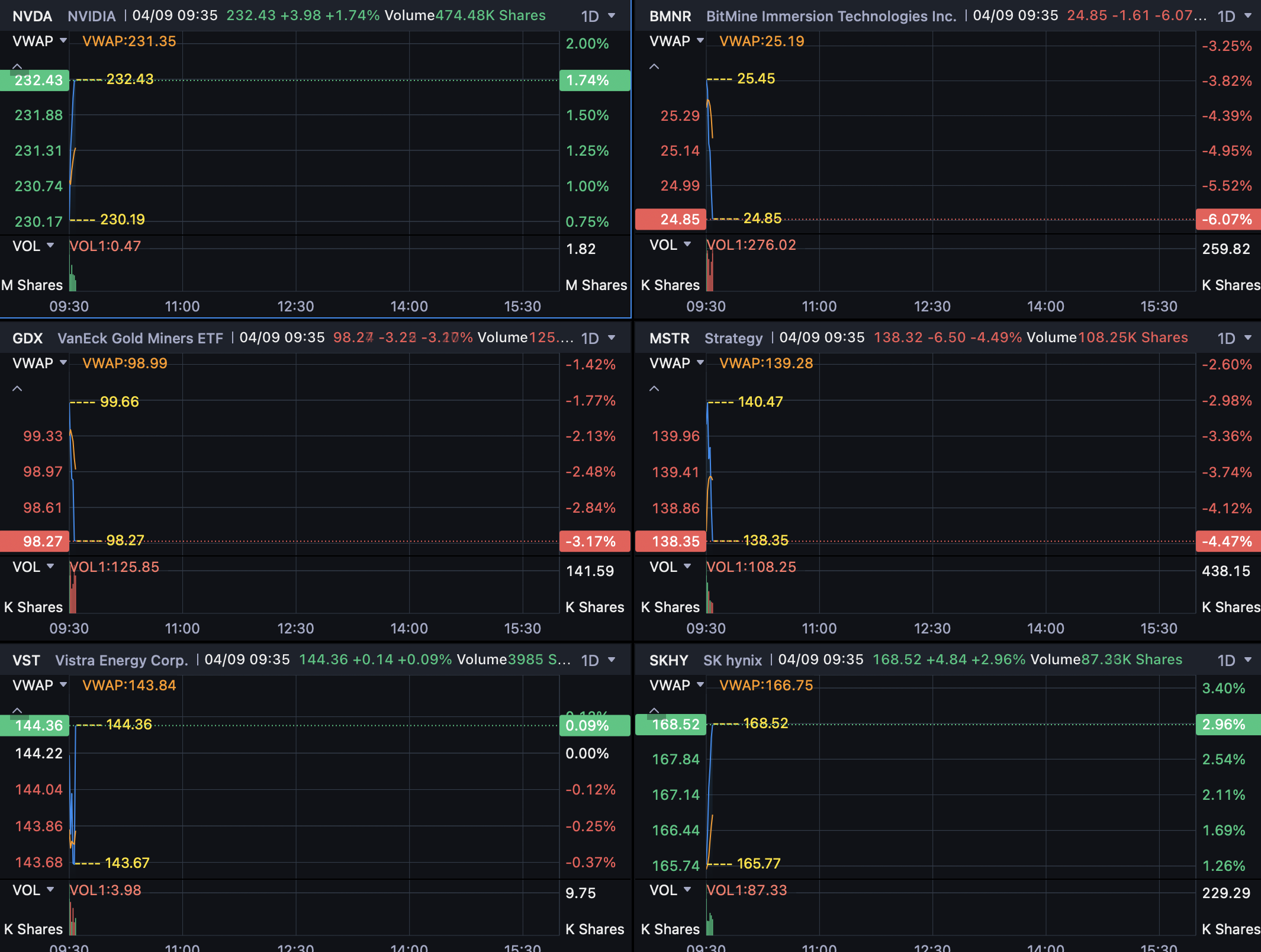Open the 1D timeframe dropdown on NVDA chart
Screen dimensions: 1261x952
[598, 16]
